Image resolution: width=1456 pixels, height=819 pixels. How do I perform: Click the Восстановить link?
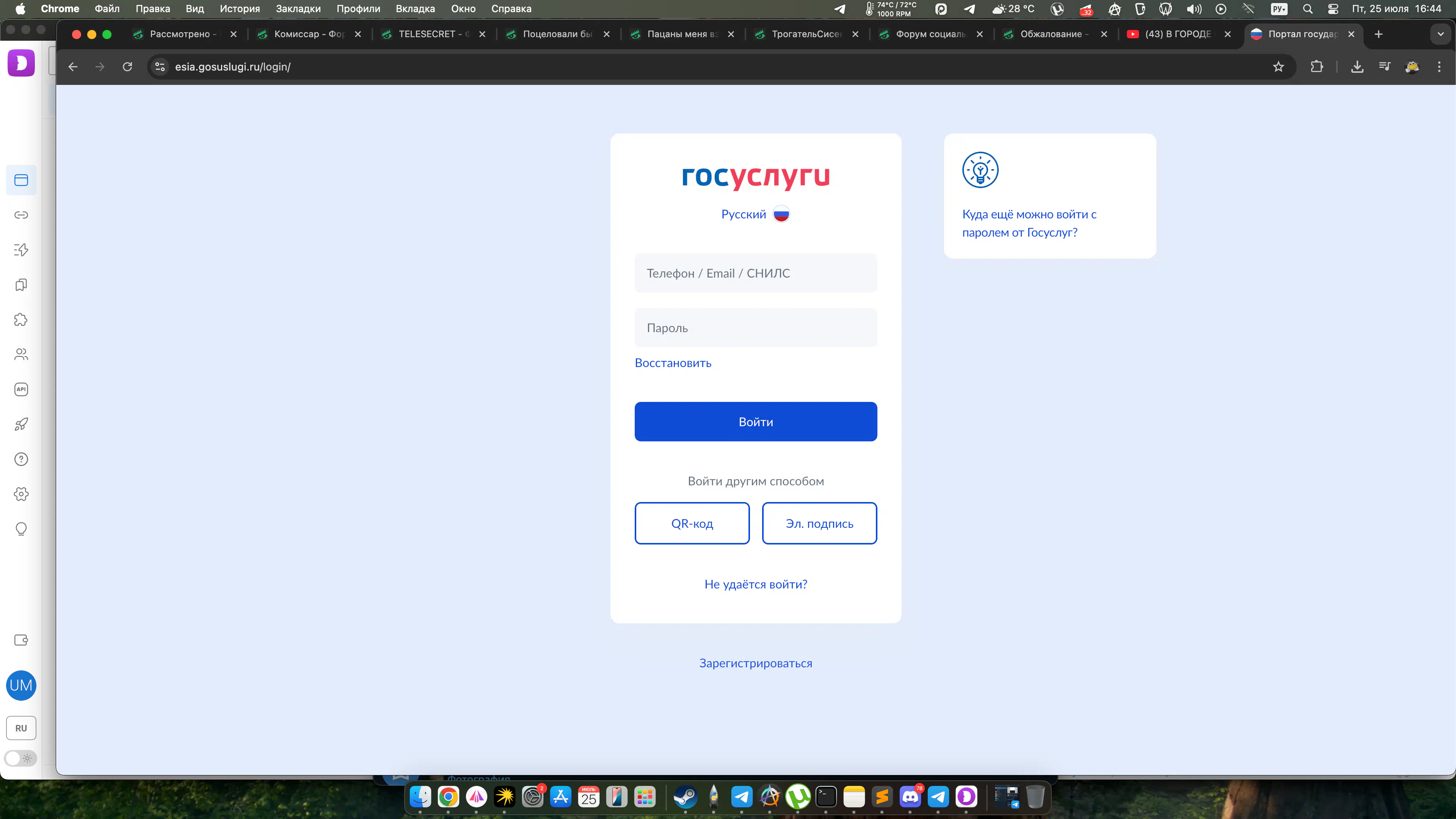coord(673,363)
